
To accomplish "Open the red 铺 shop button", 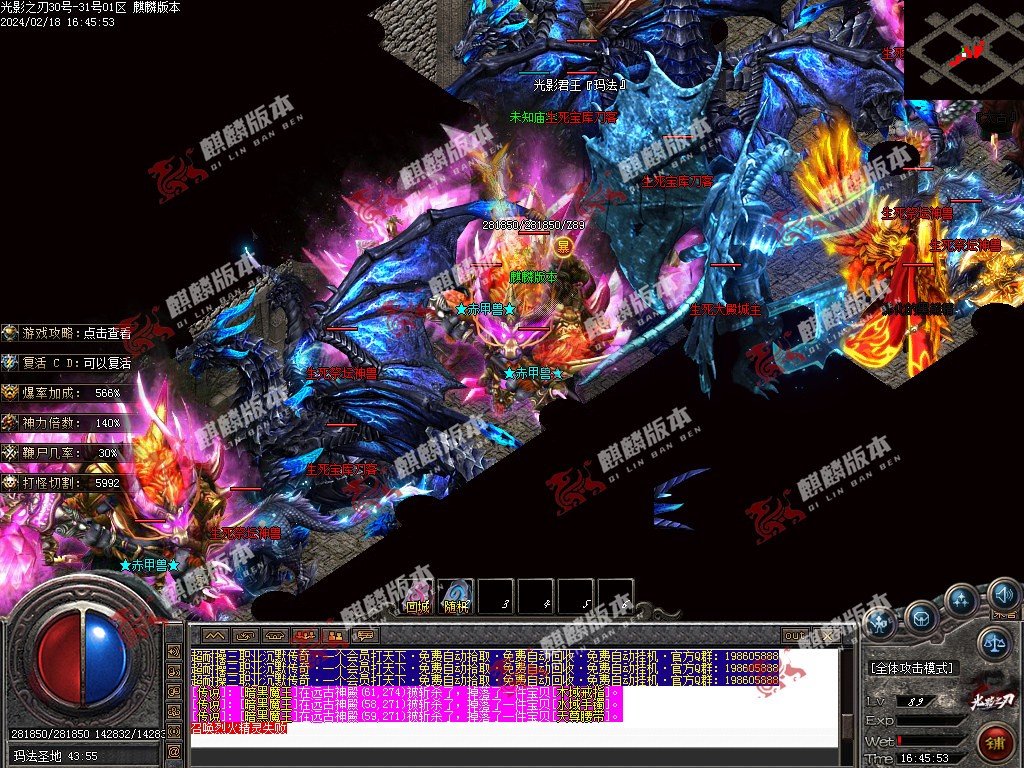I will [x=995, y=742].
